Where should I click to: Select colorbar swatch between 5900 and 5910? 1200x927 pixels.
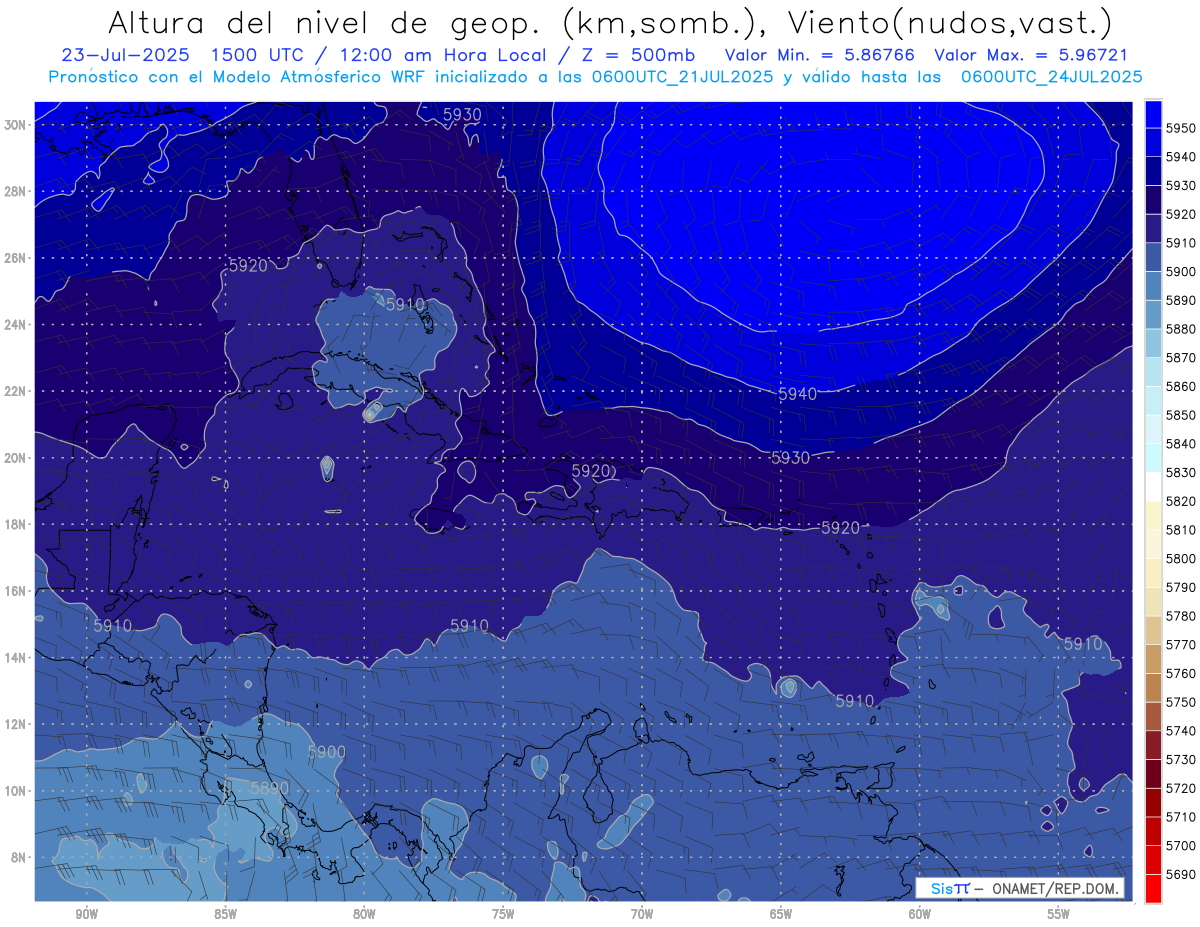click(x=1153, y=257)
